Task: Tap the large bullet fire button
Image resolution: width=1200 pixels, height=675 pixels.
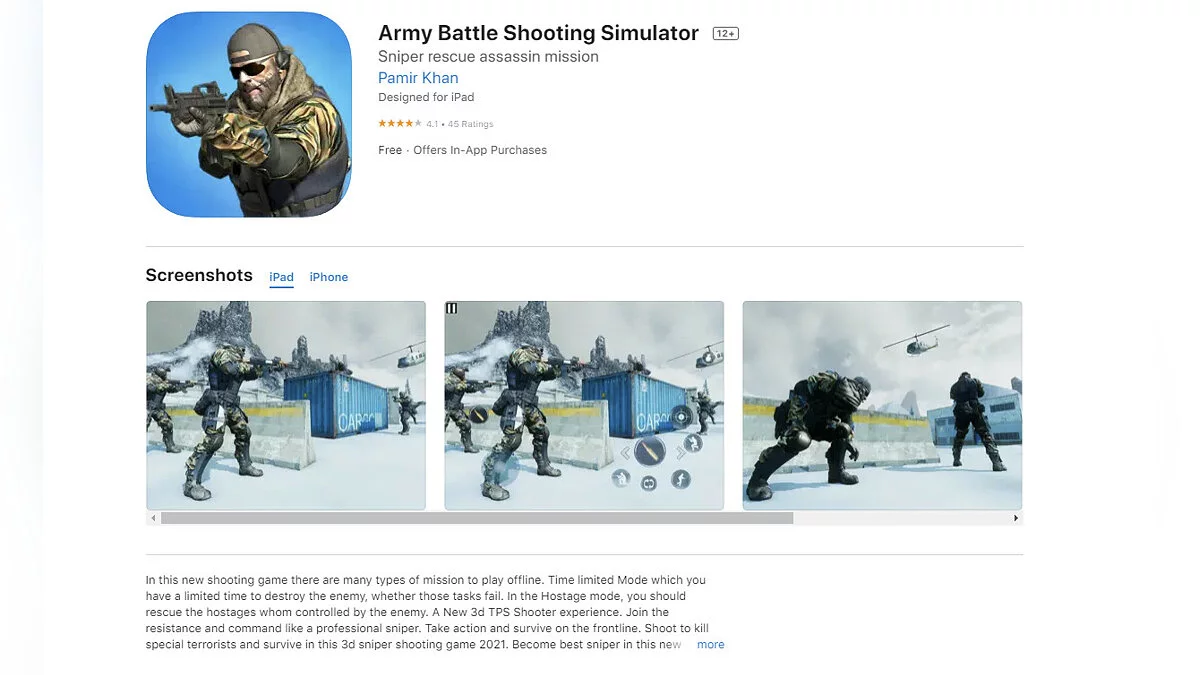Action: (650, 451)
